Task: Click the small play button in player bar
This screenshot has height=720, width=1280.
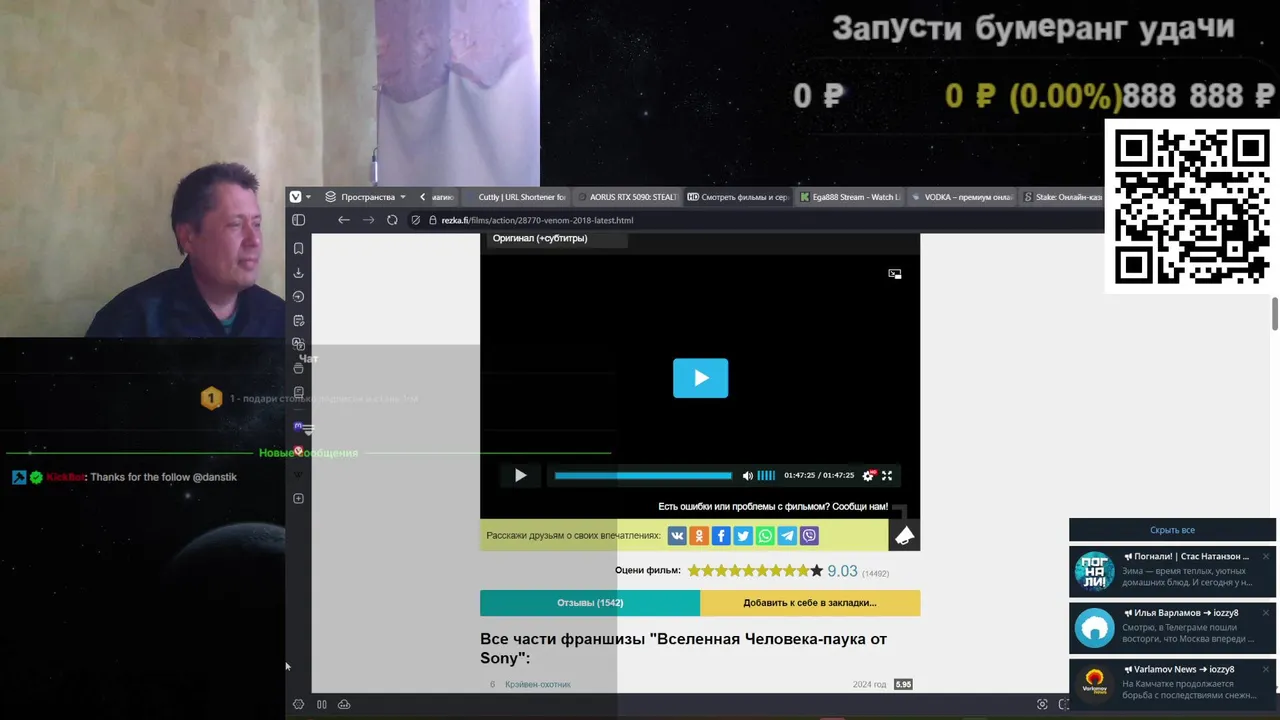Action: [520, 475]
